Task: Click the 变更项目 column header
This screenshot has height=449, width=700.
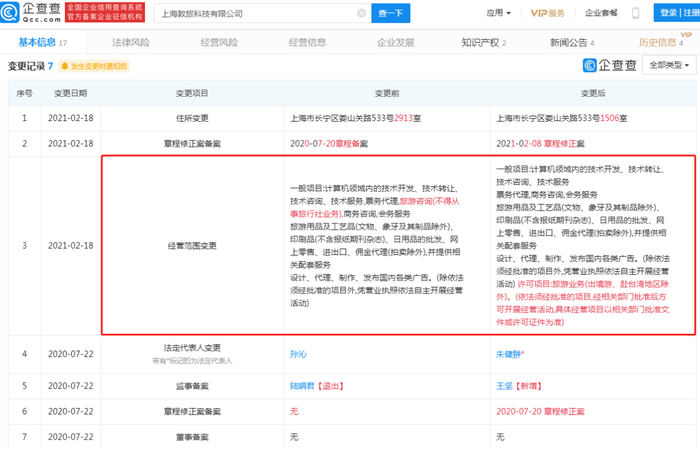Action: coord(192,93)
